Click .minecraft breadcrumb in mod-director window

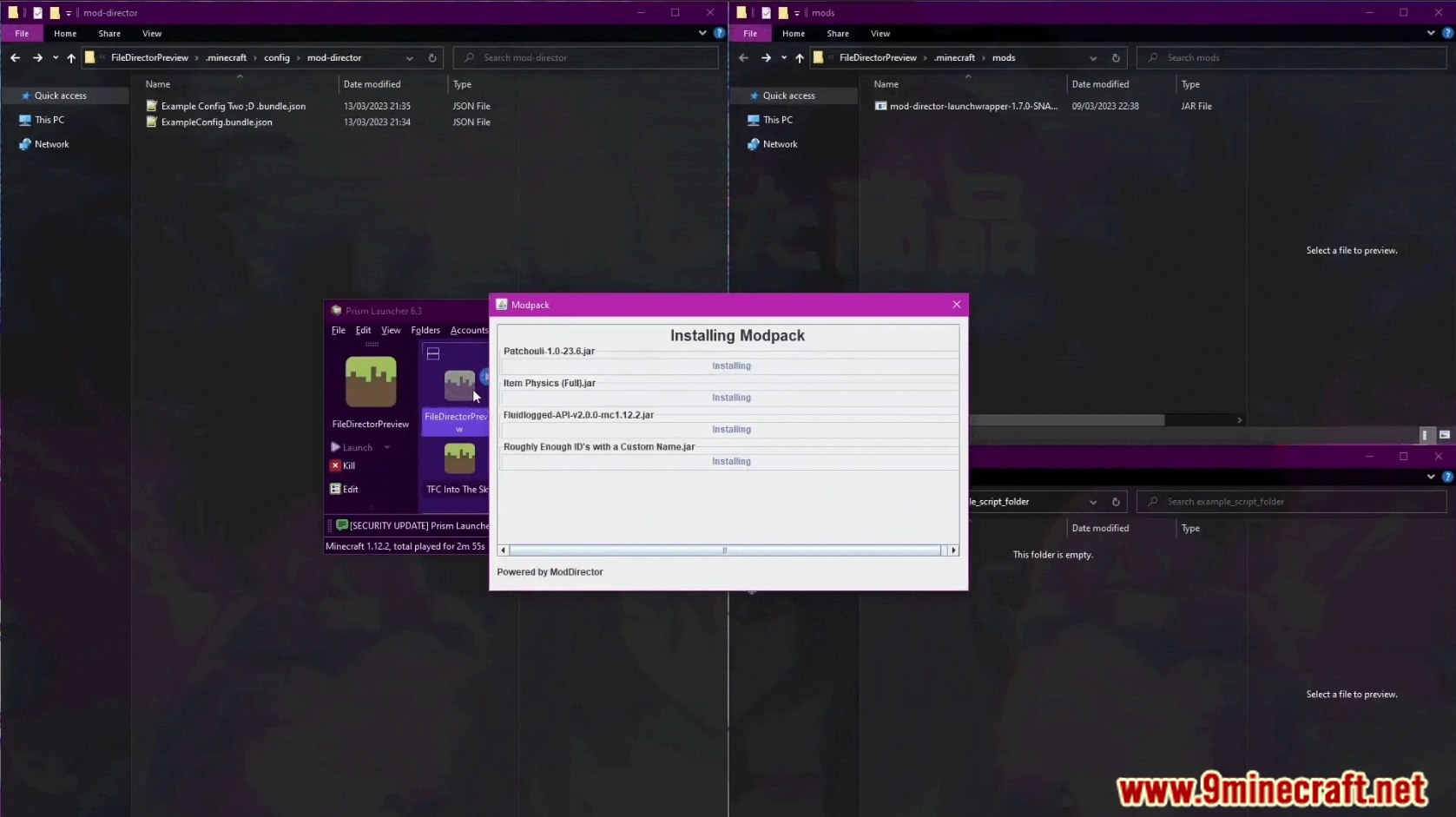pyautogui.click(x=226, y=58)
